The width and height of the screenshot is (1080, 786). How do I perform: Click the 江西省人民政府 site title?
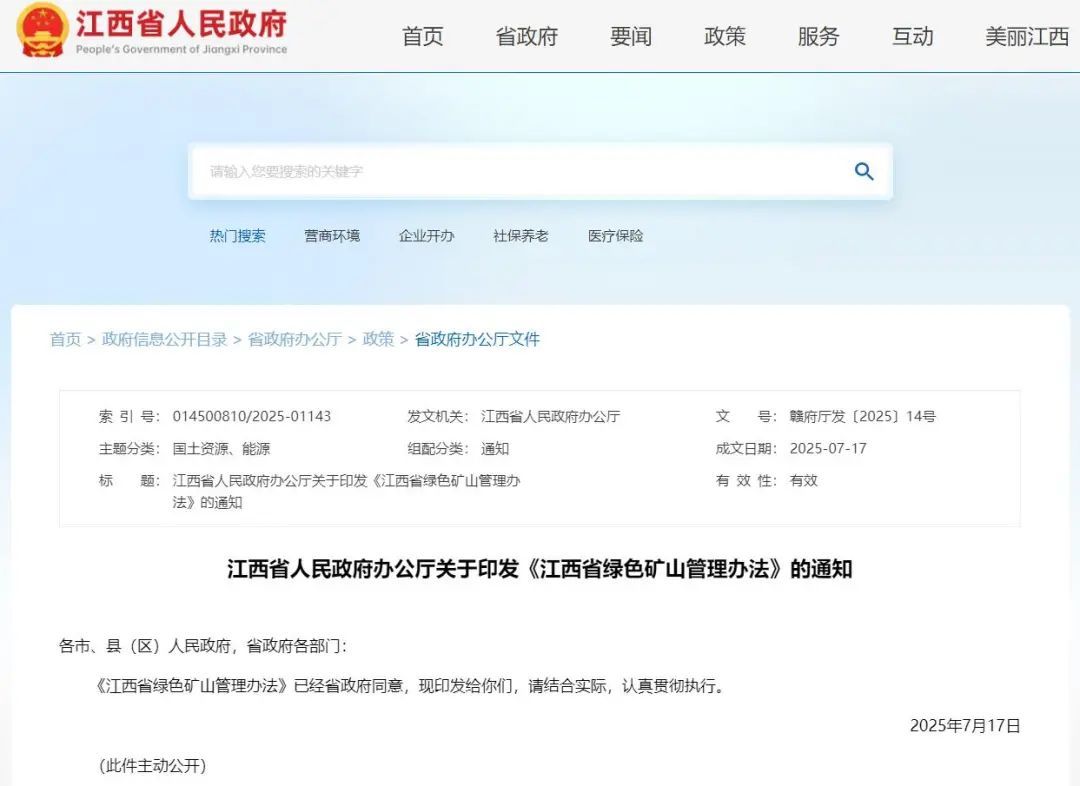[x=181, y=24]
